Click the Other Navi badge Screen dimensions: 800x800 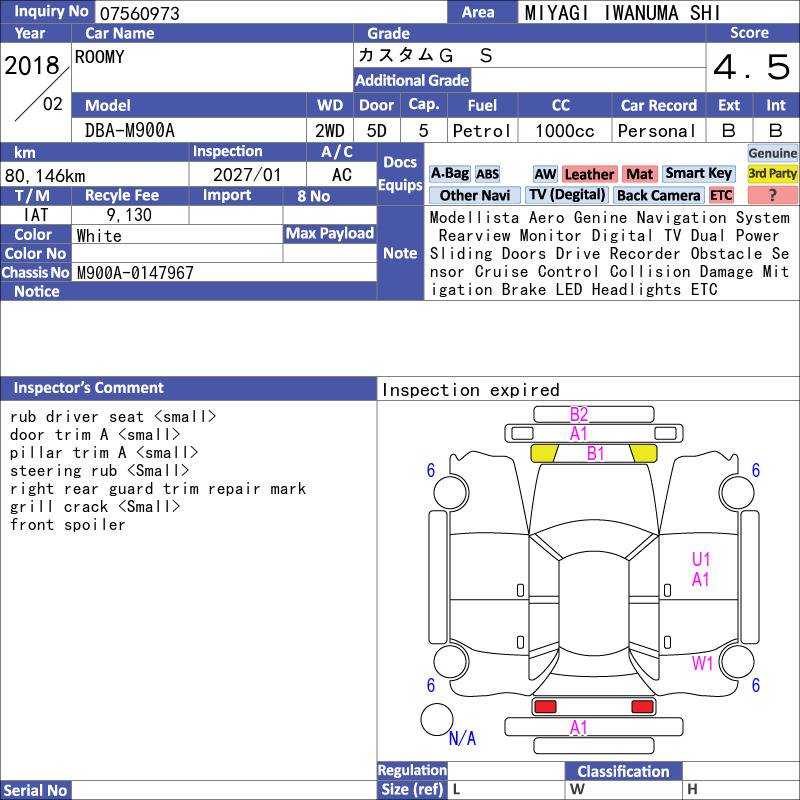click(x=474, y=195)
